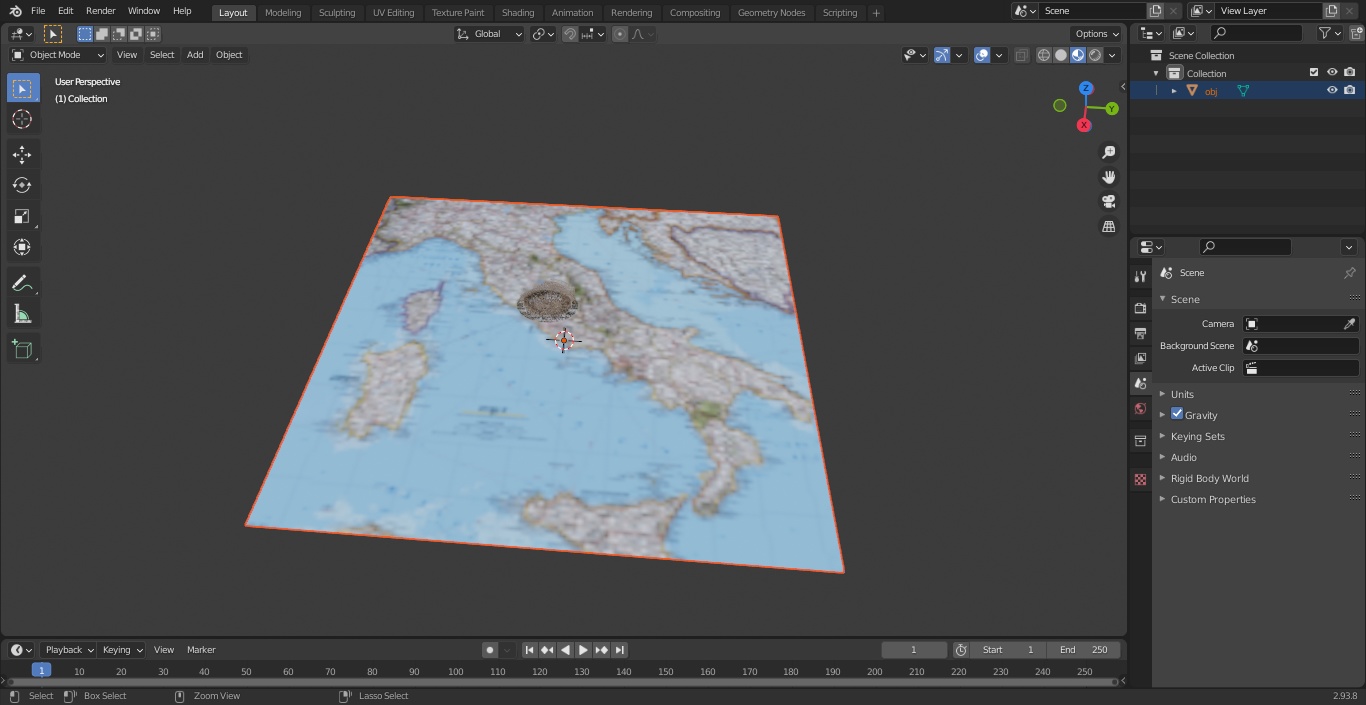Click the viewport zoom magnifier icon
Screen dimensions: 1366x705
coord(1108,152)
